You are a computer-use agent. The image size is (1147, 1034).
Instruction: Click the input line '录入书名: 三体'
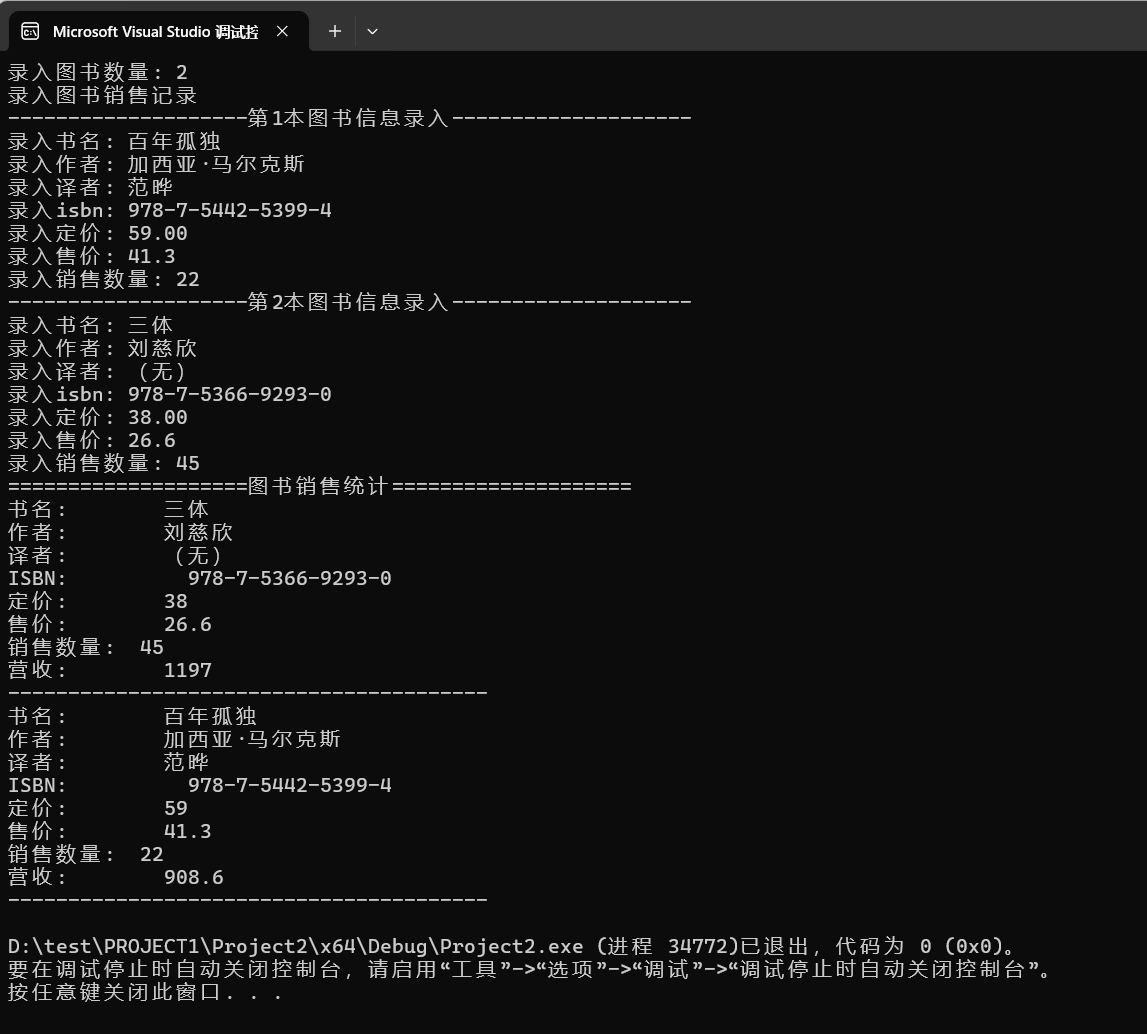coord(90,325)
